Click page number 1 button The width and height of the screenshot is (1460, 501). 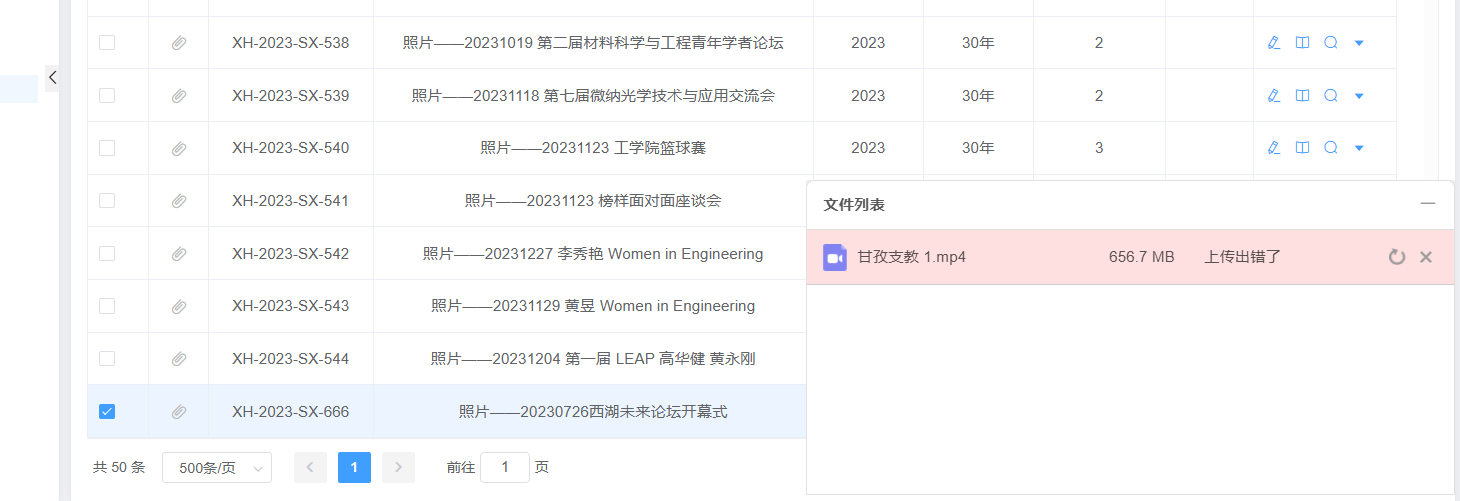click(354, 467)
